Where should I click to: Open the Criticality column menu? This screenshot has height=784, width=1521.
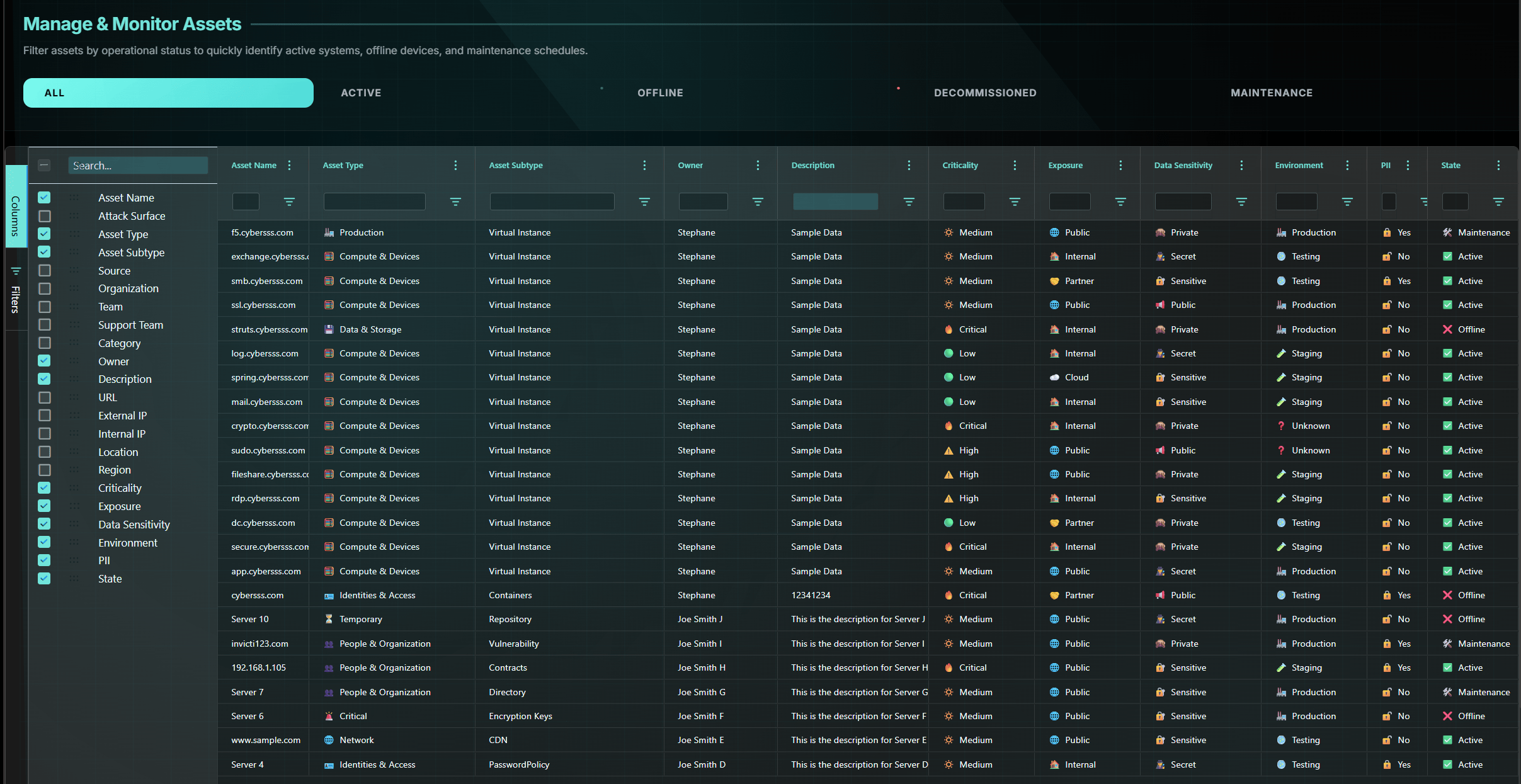click(x=1015, y=165)
